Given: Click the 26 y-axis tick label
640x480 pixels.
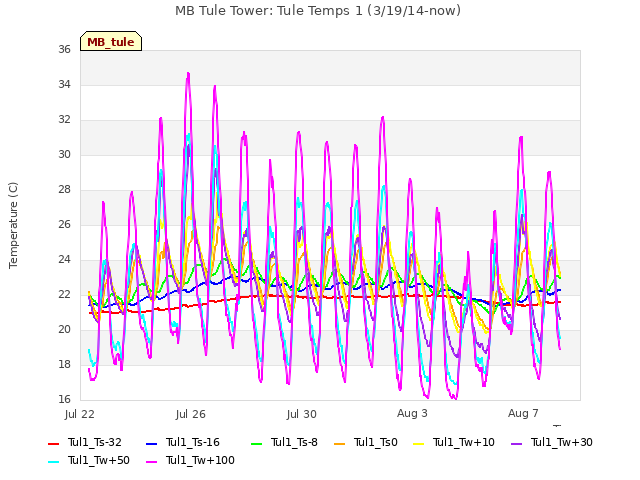Looking at the screenshot, I should click(x=64, y=224).
